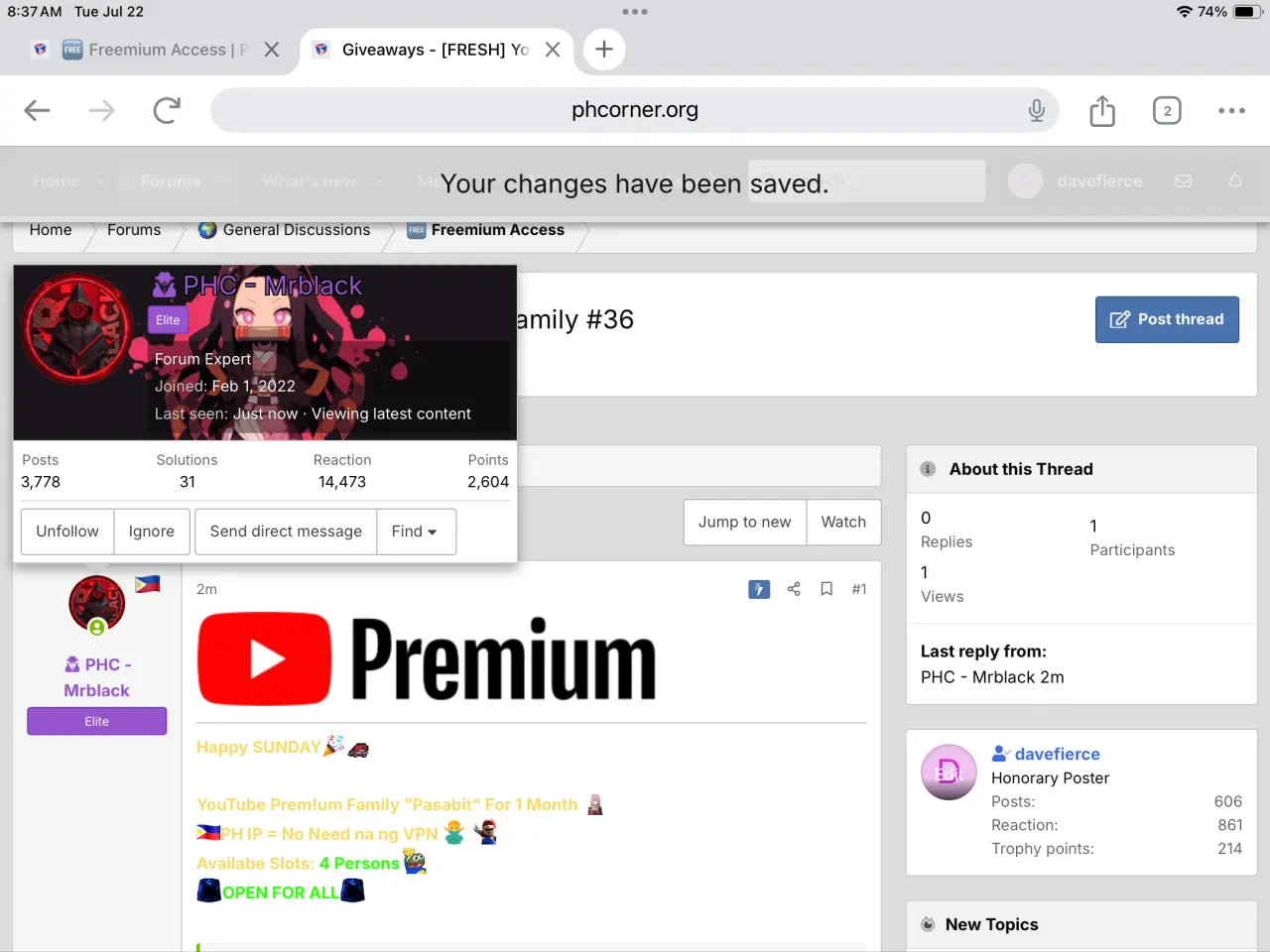Click the share icon on post #1
The width and height of the screenshot is (1270, 952).
pos(794,589)
